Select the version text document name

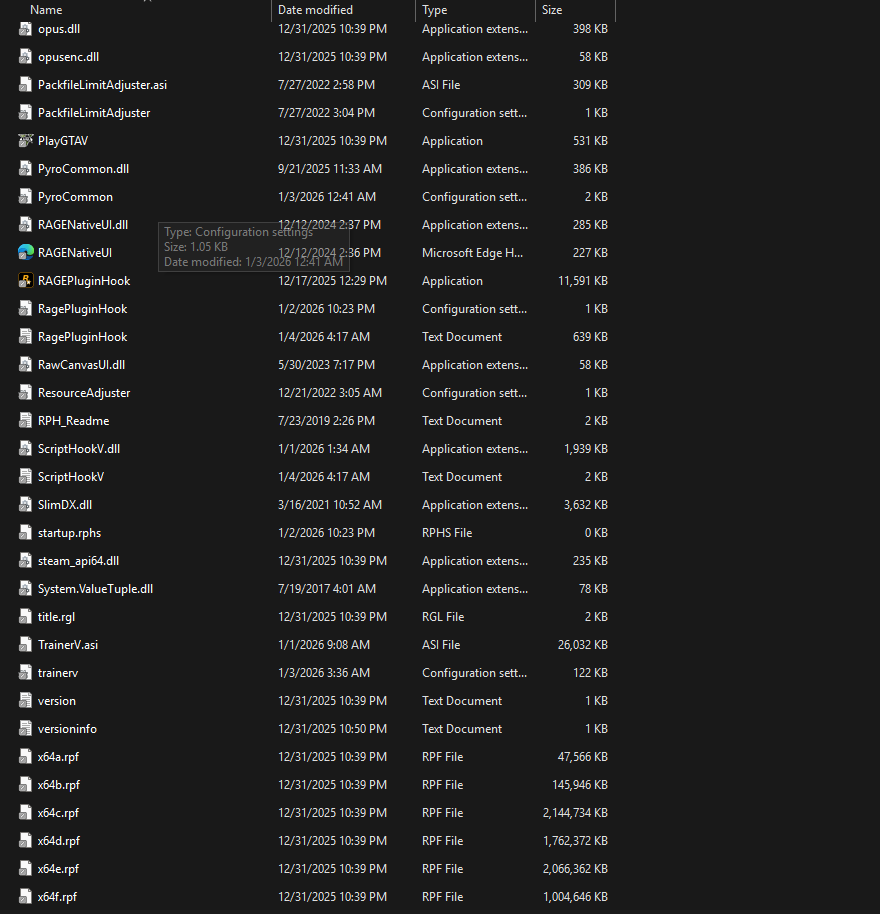[57, 700]
